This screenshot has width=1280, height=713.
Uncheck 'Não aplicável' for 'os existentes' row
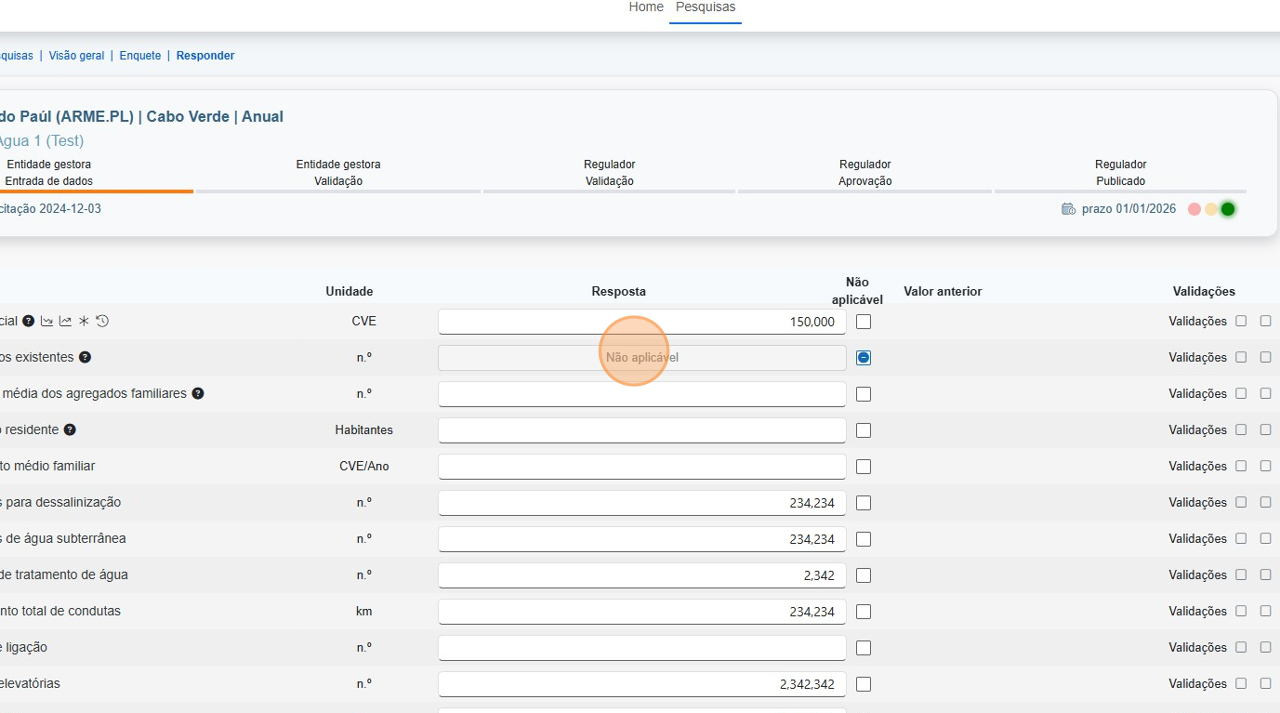[864, 357]
